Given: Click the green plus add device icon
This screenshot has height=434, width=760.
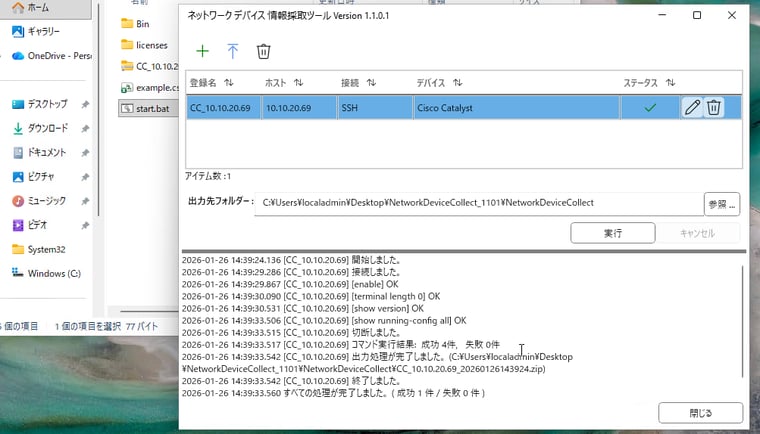Looking at the screenshot, I should coord(202,51).
